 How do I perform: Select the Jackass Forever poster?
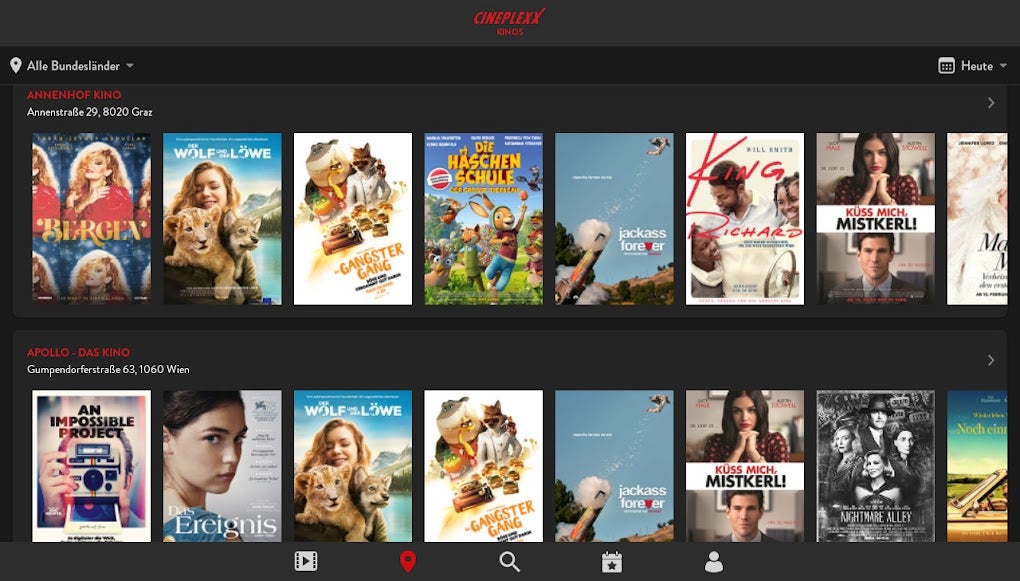[x=614, y=218]
